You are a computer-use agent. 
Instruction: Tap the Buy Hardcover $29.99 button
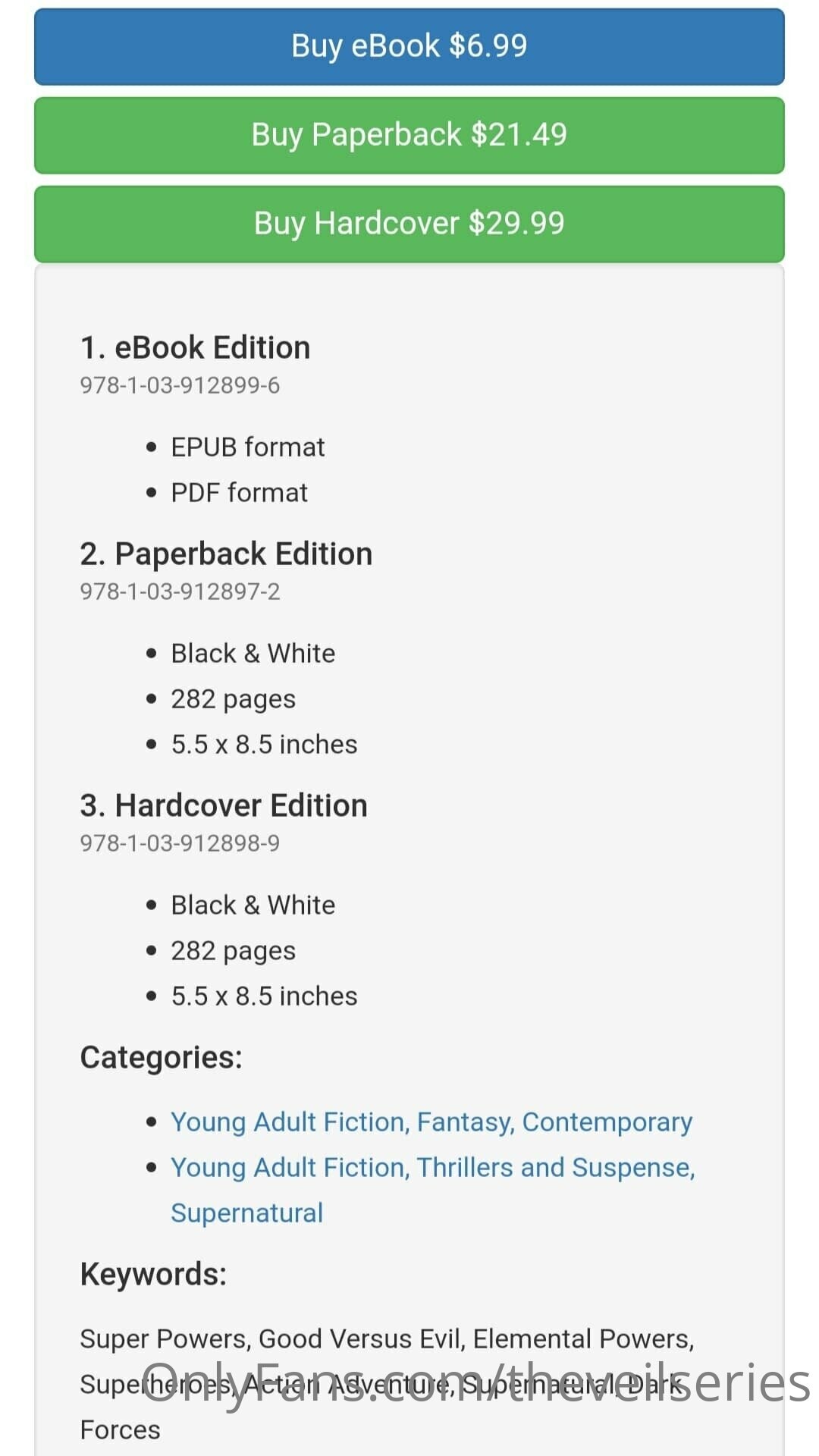[x=409, y=224]
